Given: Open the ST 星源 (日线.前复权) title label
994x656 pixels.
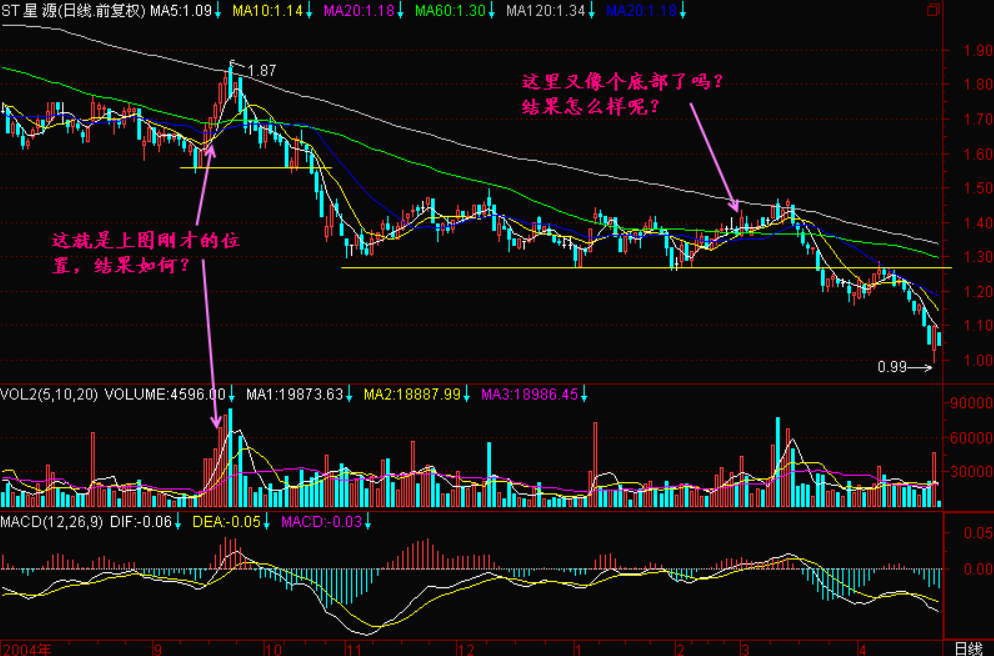Looking at the screenshot, I should [73, 10].
